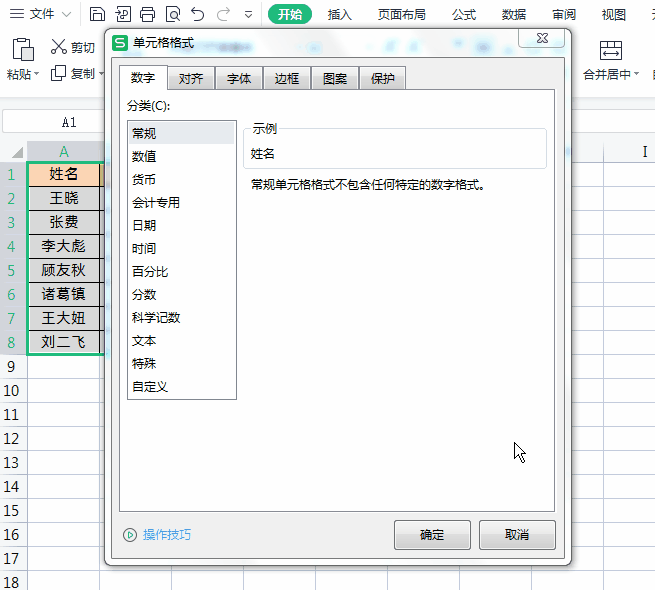This screenshot has height=590, width=655.
Task: Close the 单元格格式 dialog
Action: pos(542,38)
